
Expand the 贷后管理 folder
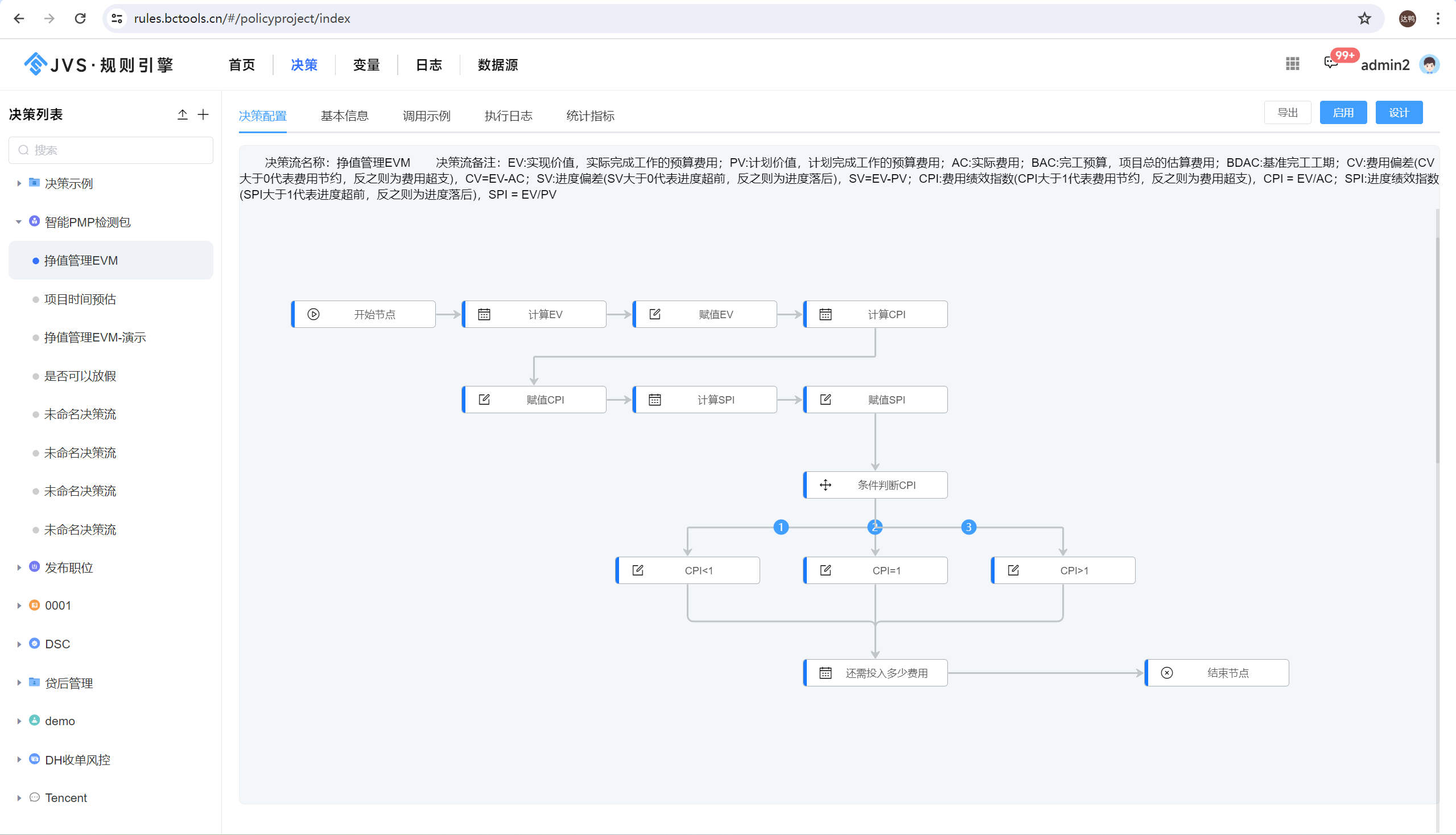19,682
